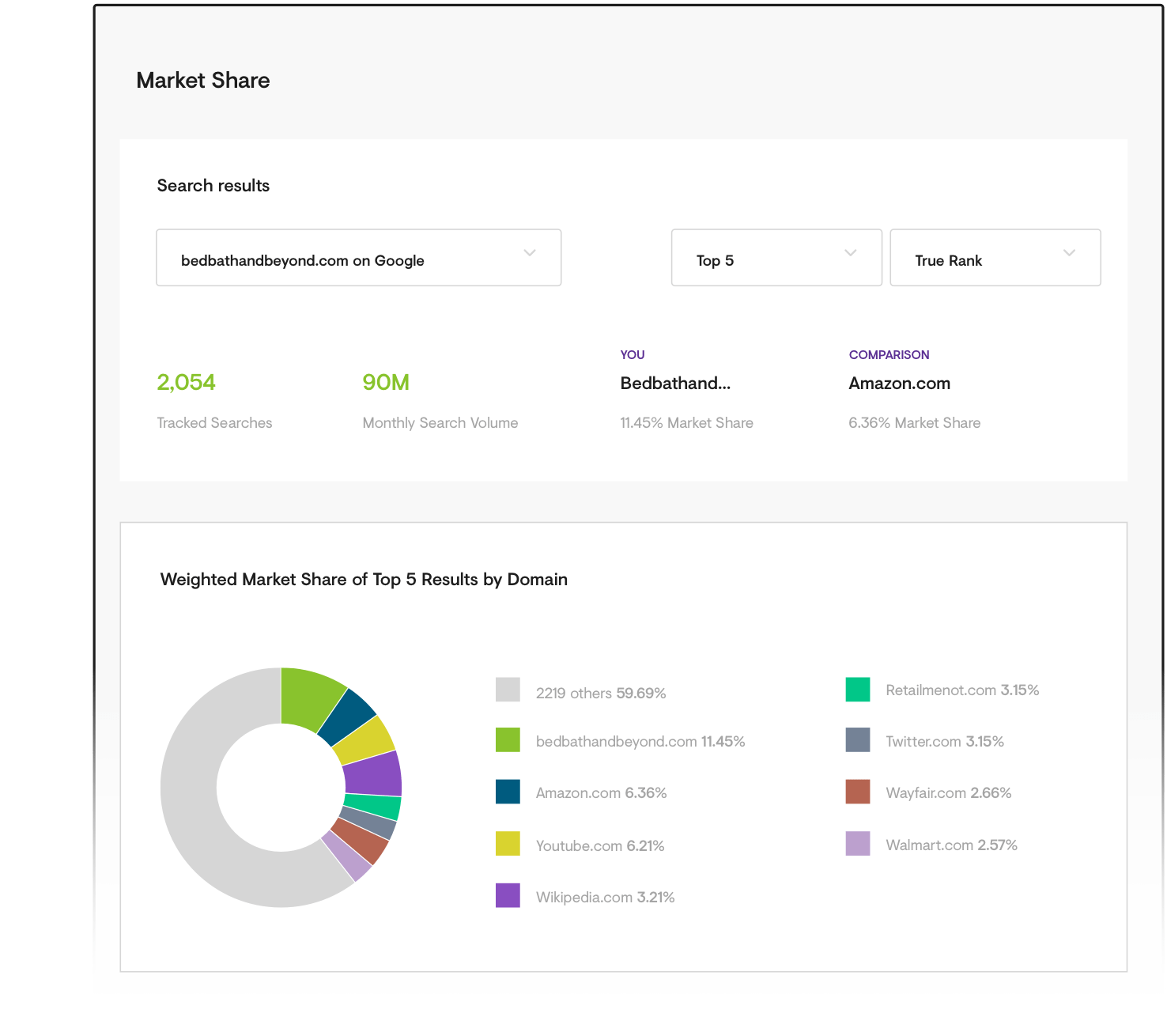1167x1036 pixels.
Task: Open the bedbathandbeyond.com on Google dropdown
Action: (x=358, y=258)
